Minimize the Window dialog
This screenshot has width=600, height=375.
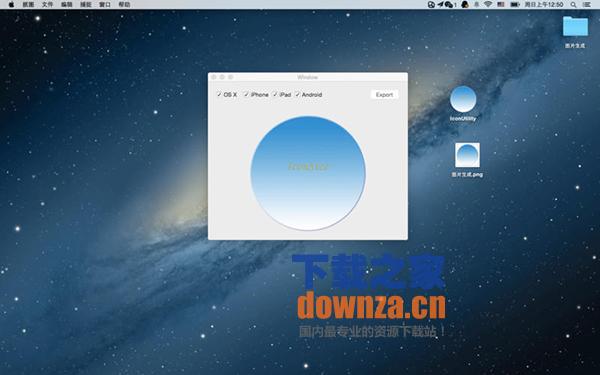(222, 77)
